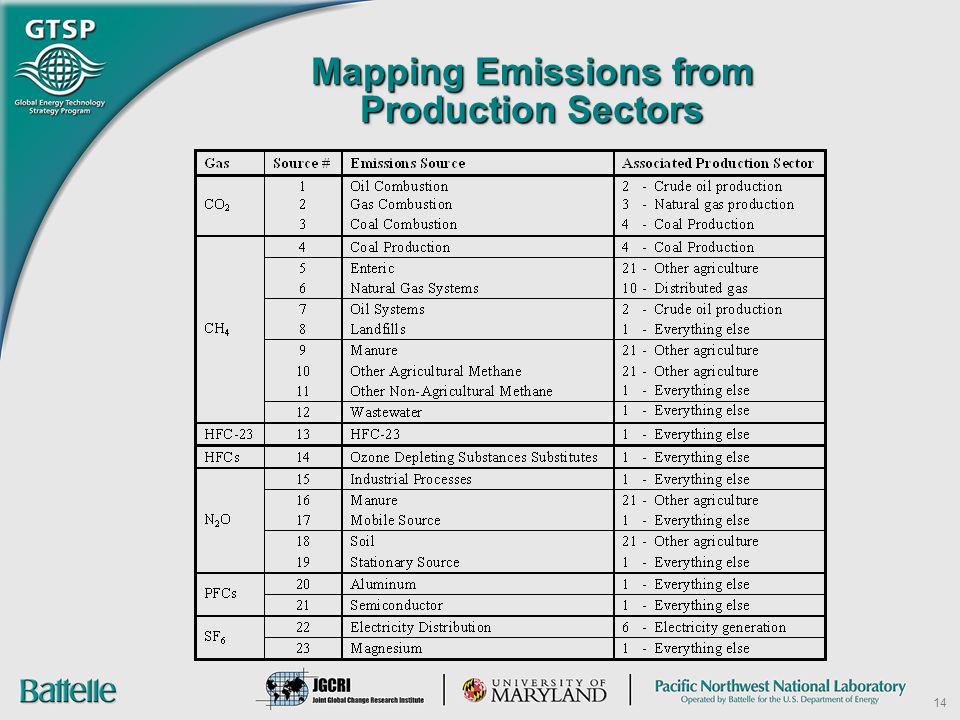Select 'Aluminum' entry
Image resolution: width=960 pixels, height=720 pixels.
pos(383,584)
